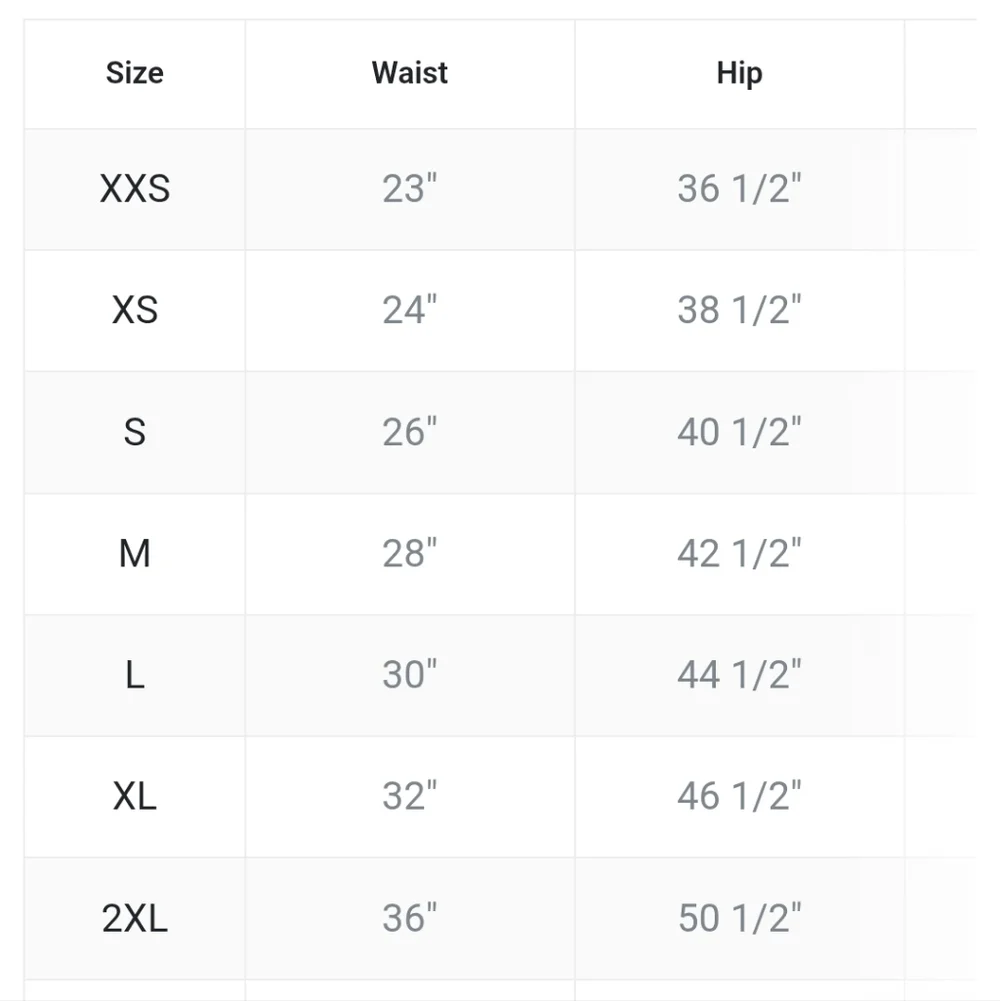
Task: Click the Hip column header
Action: pos(739,74)
